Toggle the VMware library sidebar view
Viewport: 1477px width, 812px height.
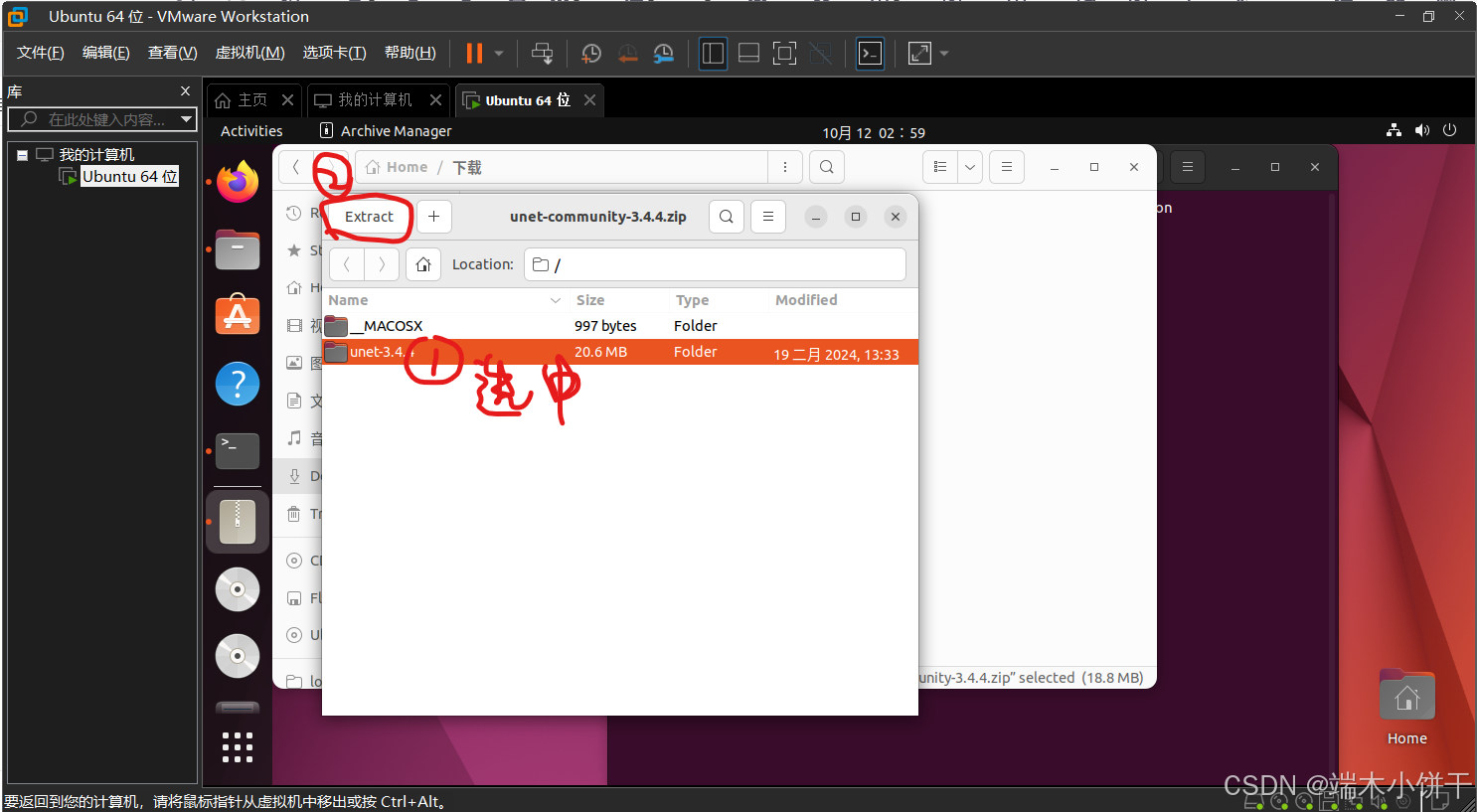point(713,53)
